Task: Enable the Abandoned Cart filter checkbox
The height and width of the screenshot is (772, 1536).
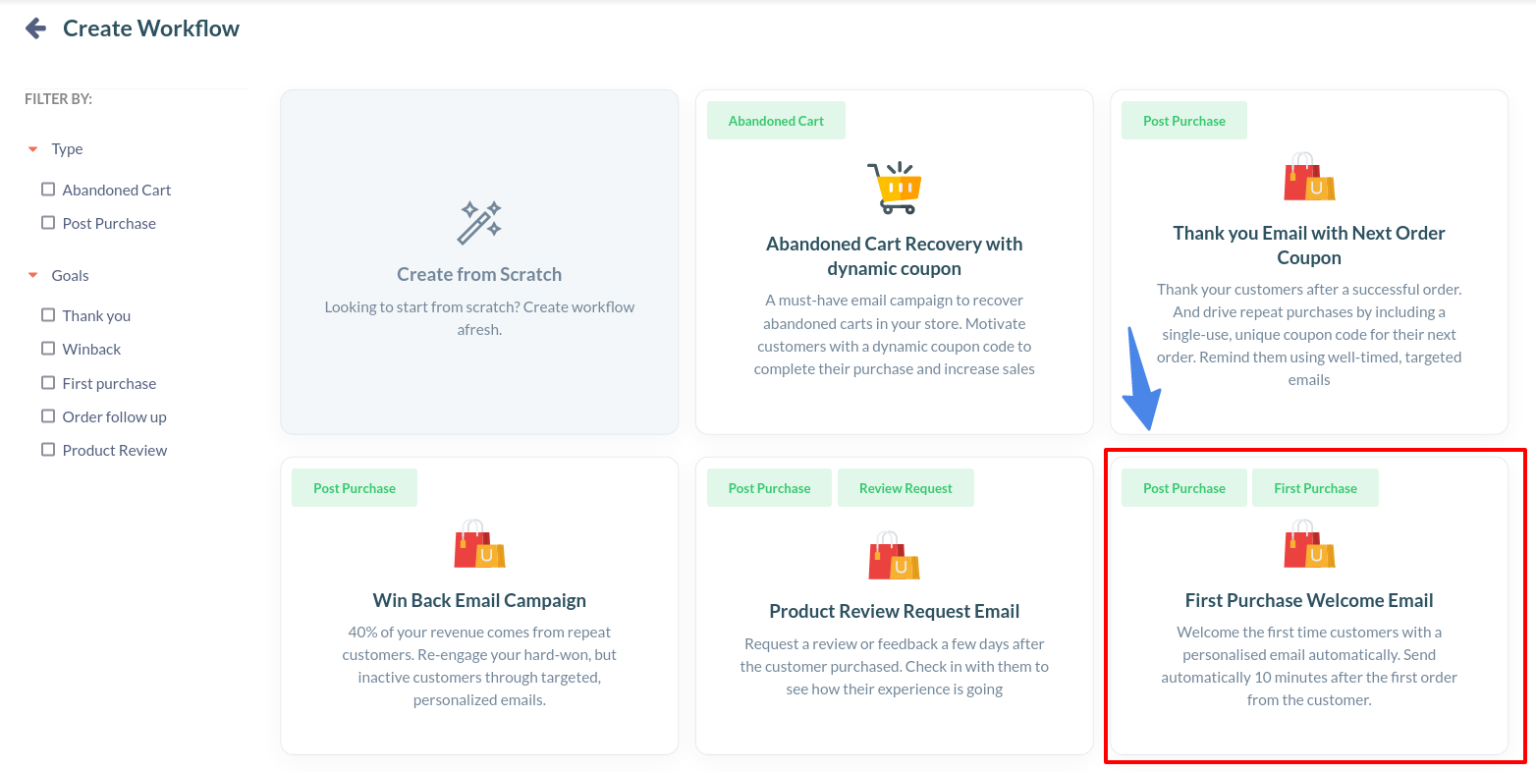Action: tap(47, 189)
